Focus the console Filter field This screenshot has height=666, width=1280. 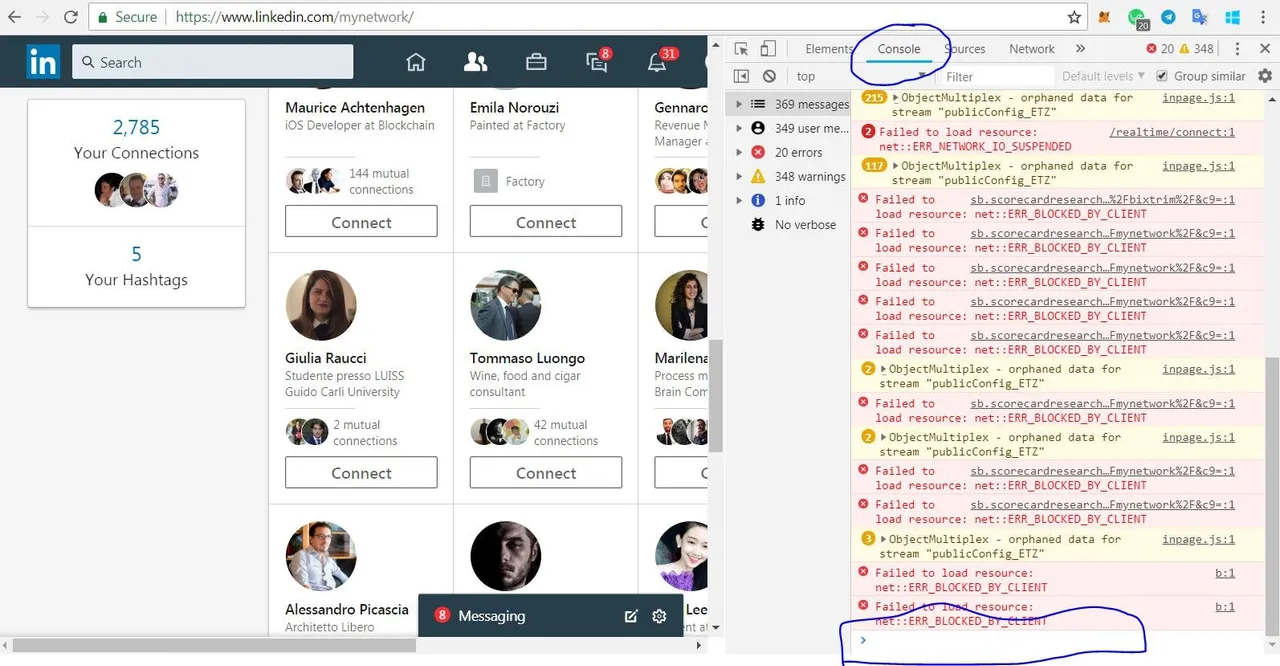click(x=997, y=76)
